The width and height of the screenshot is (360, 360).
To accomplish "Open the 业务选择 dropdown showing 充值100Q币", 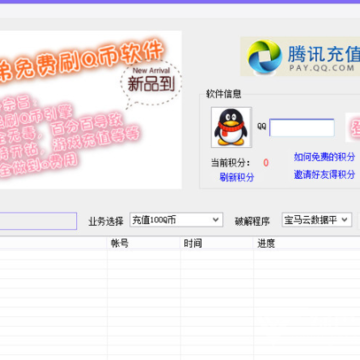I will click(176, 220).
